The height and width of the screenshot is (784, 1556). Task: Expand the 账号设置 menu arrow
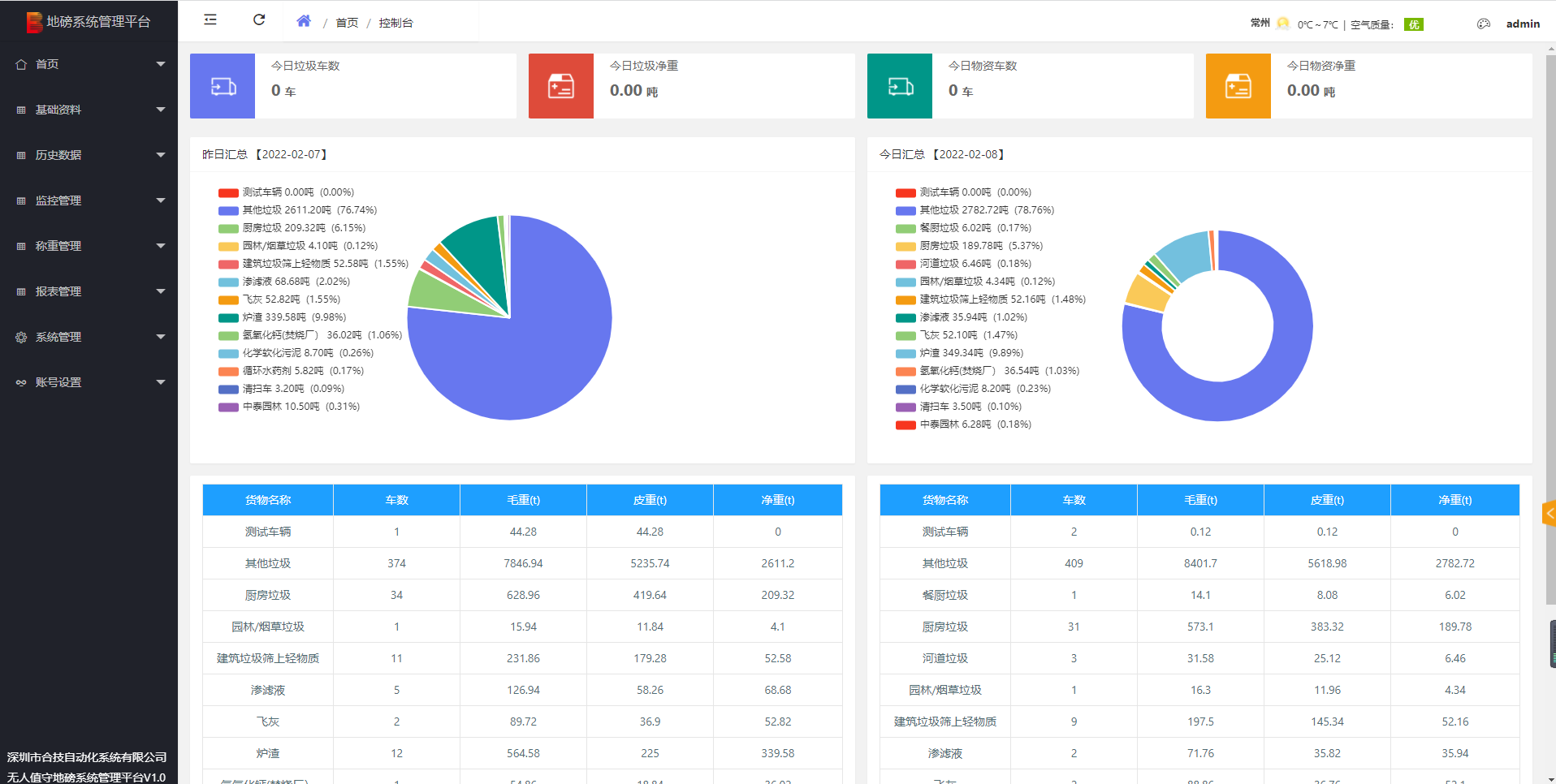point(161,382)
